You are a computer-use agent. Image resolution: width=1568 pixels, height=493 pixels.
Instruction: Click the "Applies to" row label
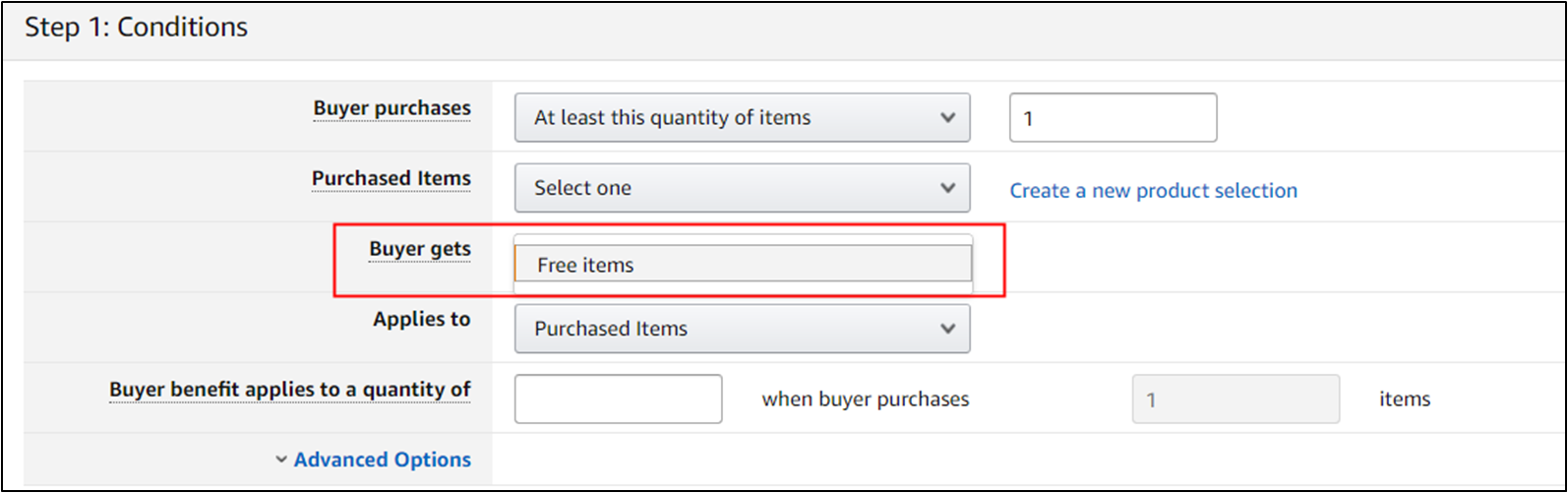[x=421, y=320]
